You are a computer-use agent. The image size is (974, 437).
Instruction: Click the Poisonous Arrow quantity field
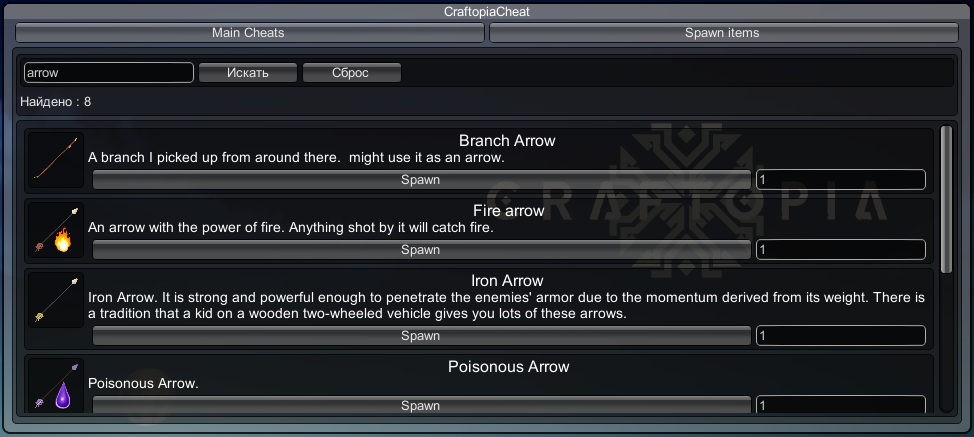840,406
